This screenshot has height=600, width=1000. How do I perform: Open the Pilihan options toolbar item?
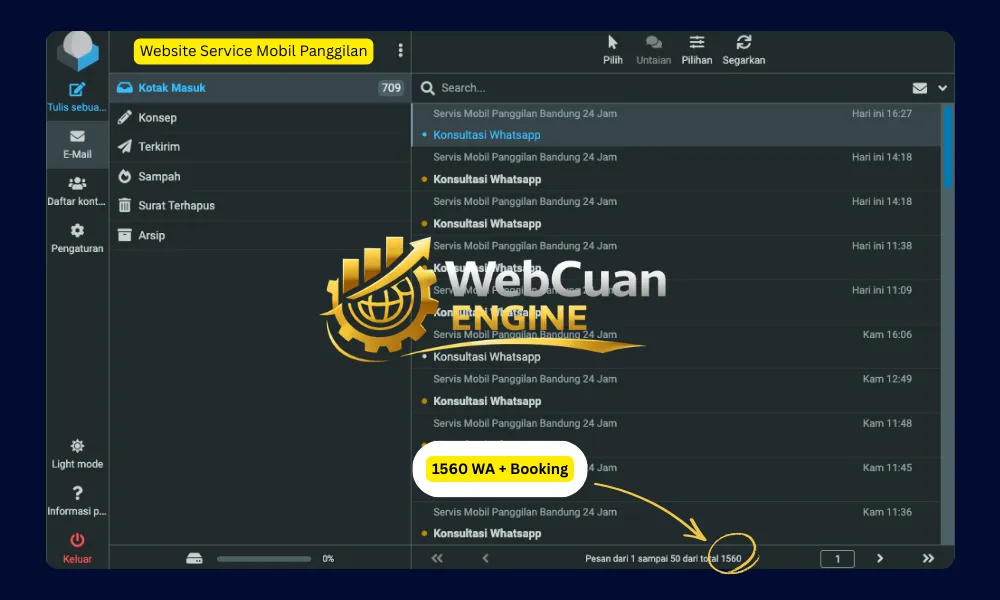tap(697, 43)
